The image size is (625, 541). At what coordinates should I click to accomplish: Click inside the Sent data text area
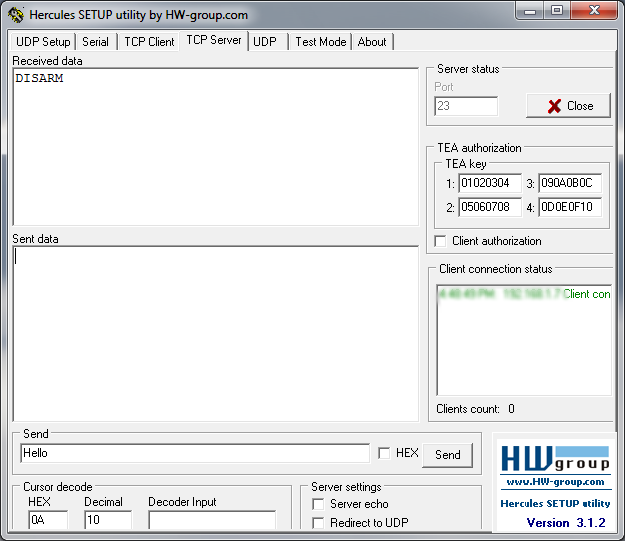tap(216, 334)
